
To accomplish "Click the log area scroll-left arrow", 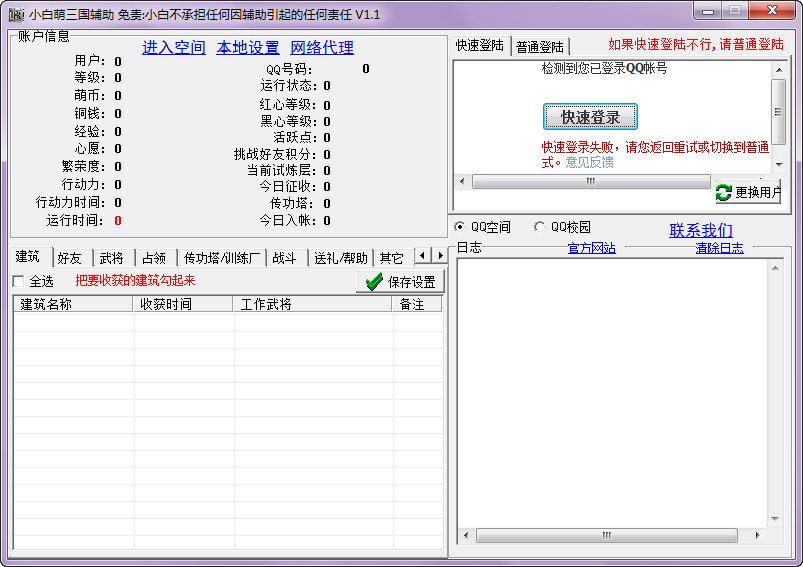I will pyautogui.click(x=466, y=535).
